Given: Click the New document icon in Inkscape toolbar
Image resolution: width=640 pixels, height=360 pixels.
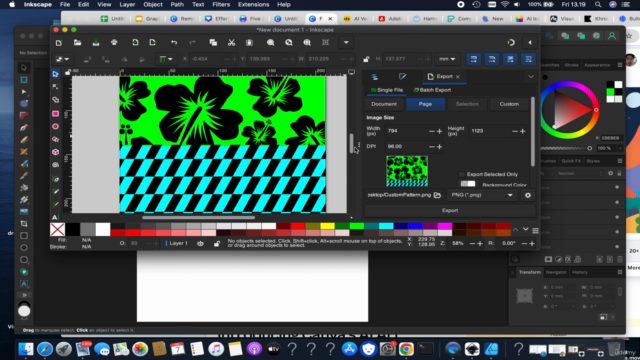Looking at the screenshot, I should pyautogui.click(x=59, y=42).
